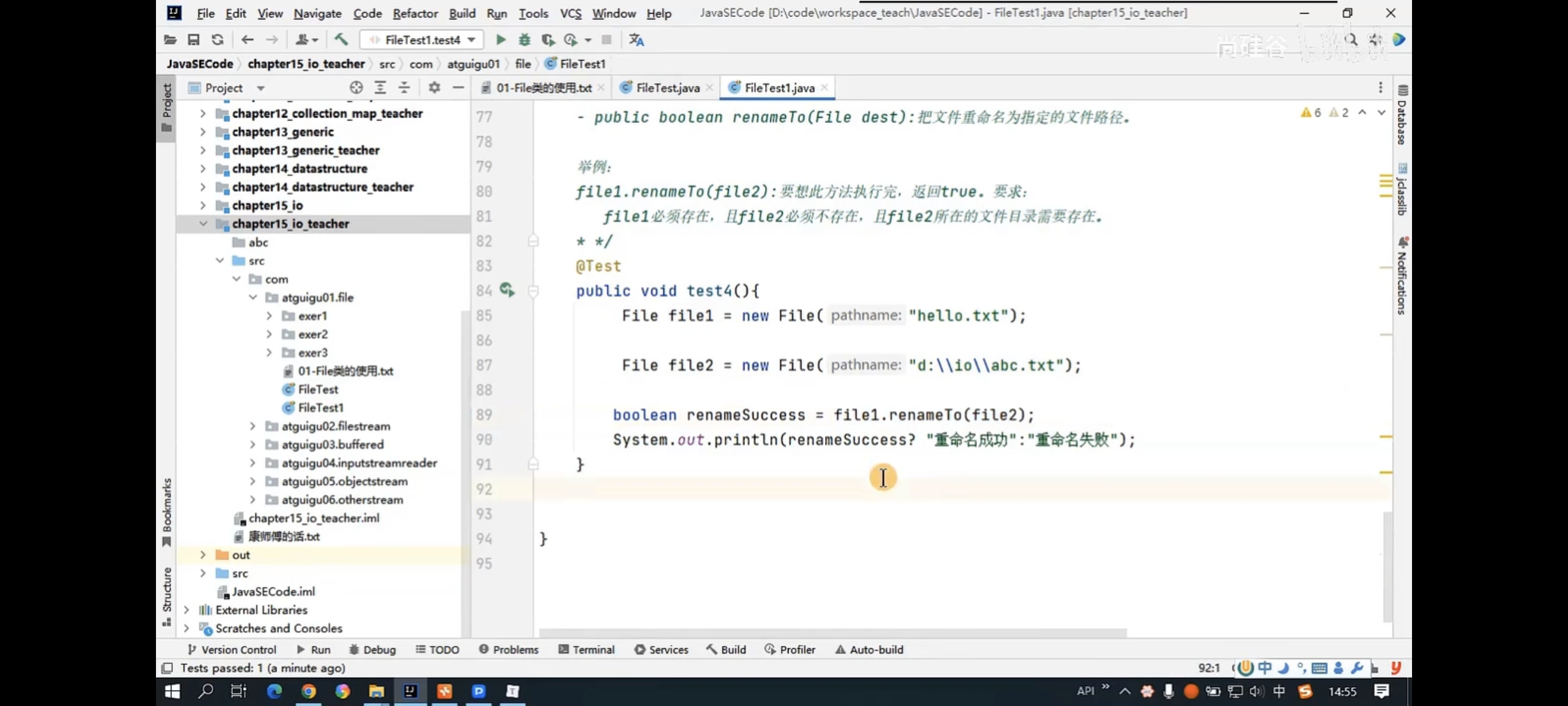The image size is (1568, 706).
Task: Toggle the Bookmarks tool window sidebar button
Action: coord(166,512)
